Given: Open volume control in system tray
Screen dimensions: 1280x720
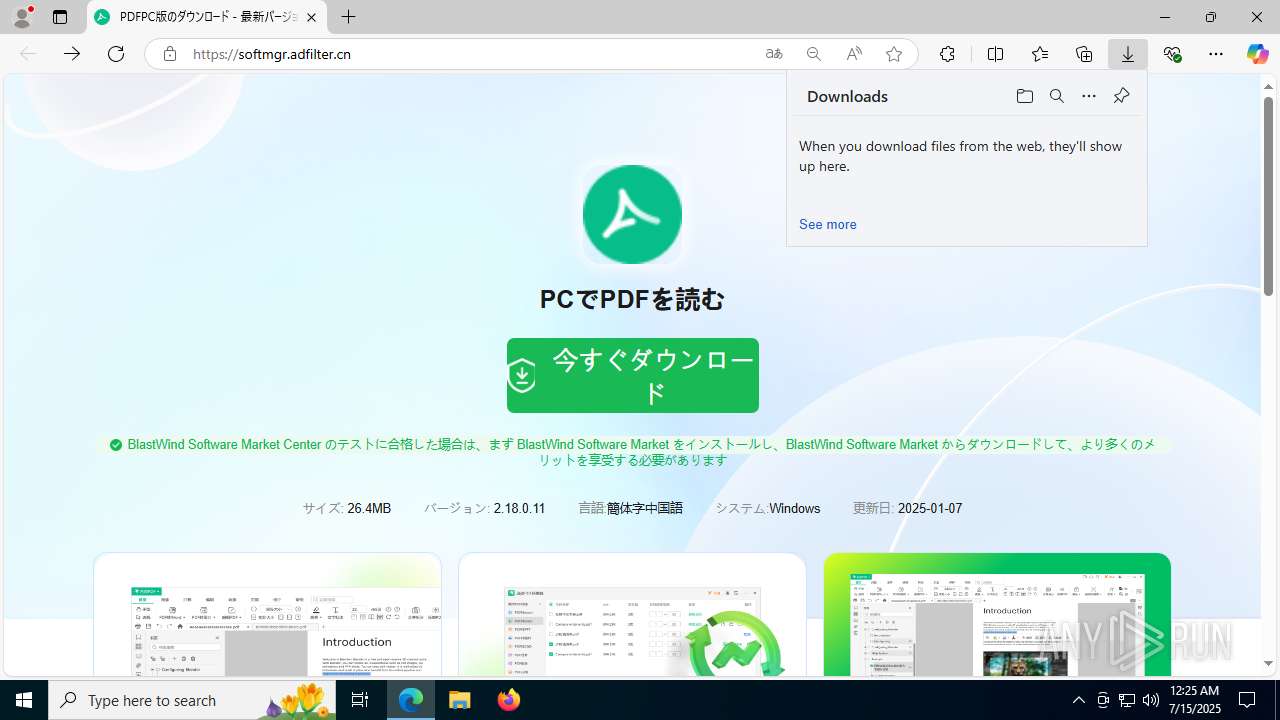Looking at the screenshot, I should tap(1151, 700).
